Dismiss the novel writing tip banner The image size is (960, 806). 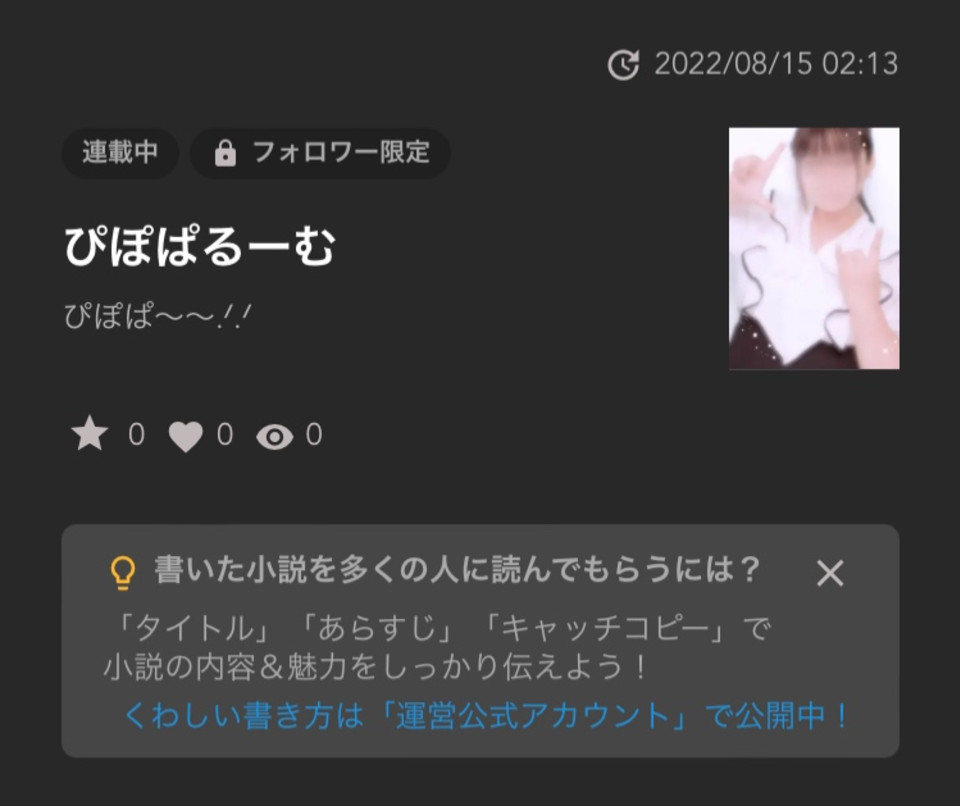[830, 573]
